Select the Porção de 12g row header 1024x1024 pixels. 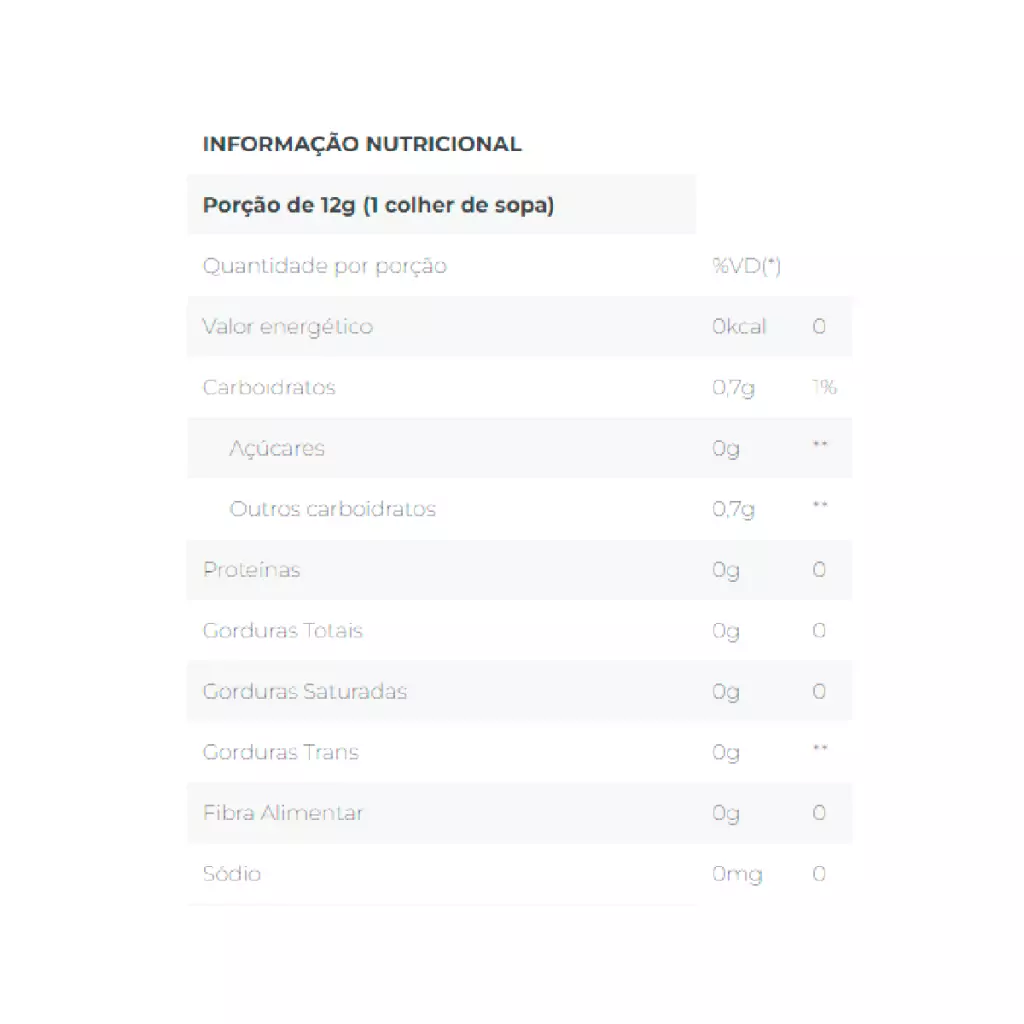click(378, 206)
